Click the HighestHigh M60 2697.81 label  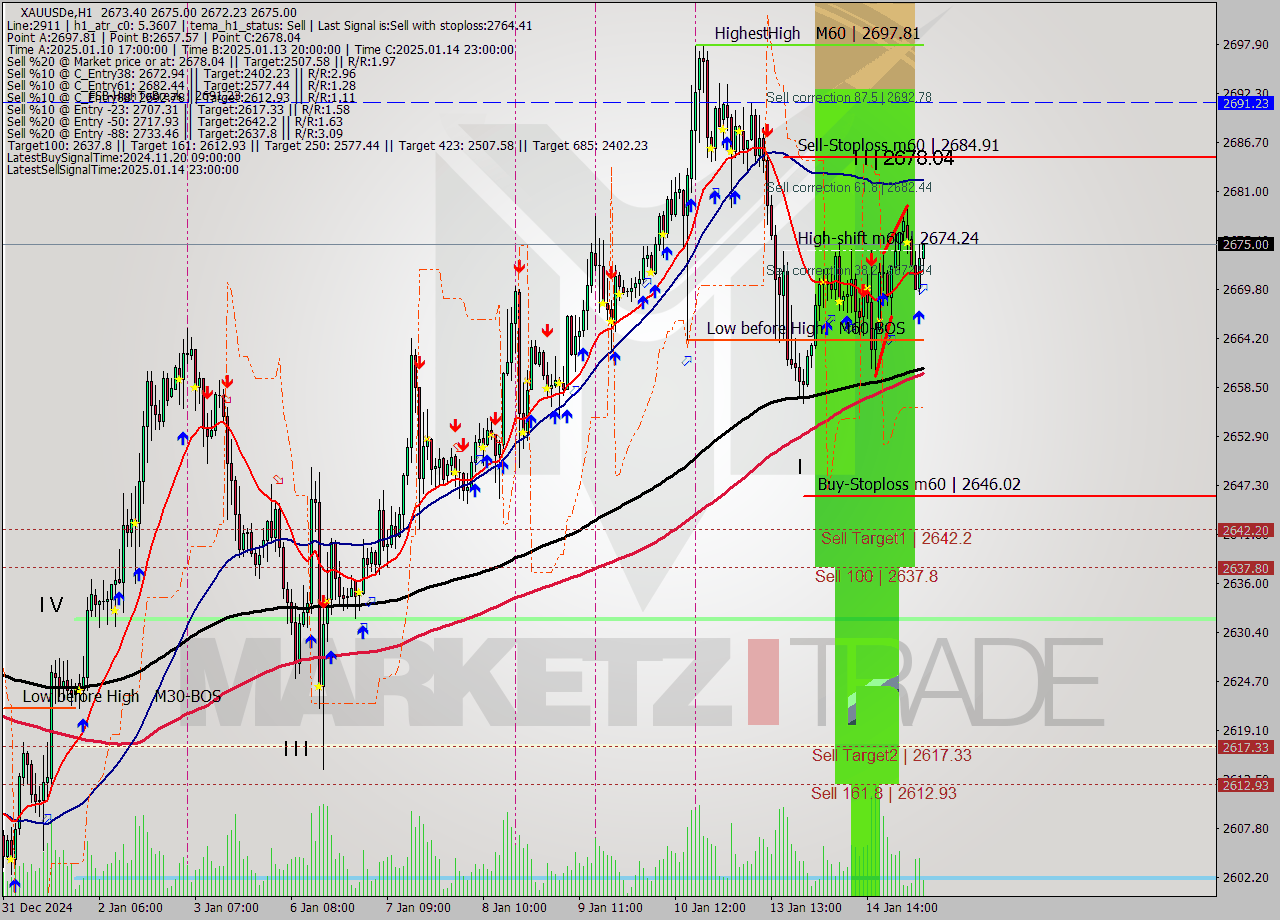coord(817,34)
